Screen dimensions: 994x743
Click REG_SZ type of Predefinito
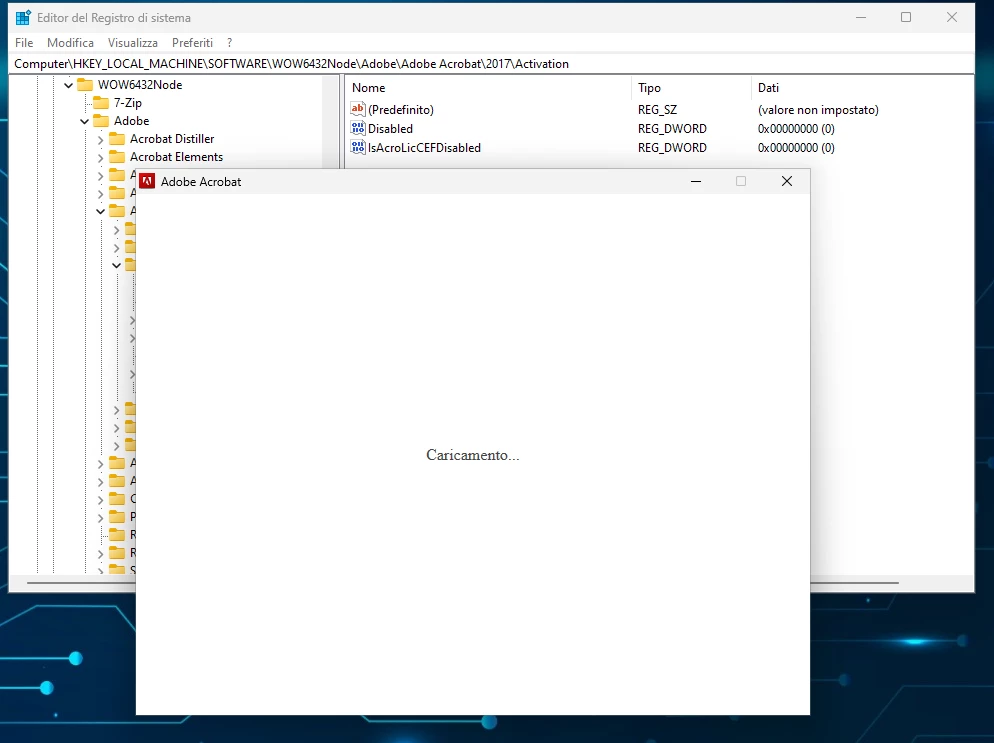tap(657, 110)
